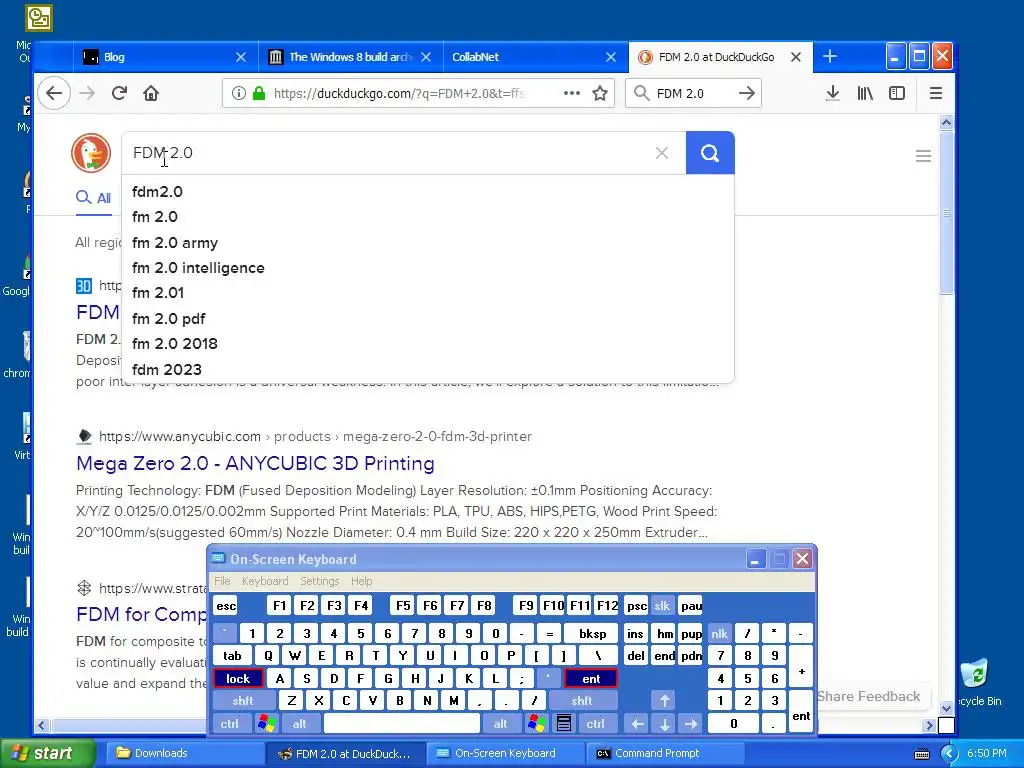This screenshot has width=1024, height=768.
Task: Click Firefox search bar with FDM 2.0
Action: pyautogui.click(x=692, y=93)
